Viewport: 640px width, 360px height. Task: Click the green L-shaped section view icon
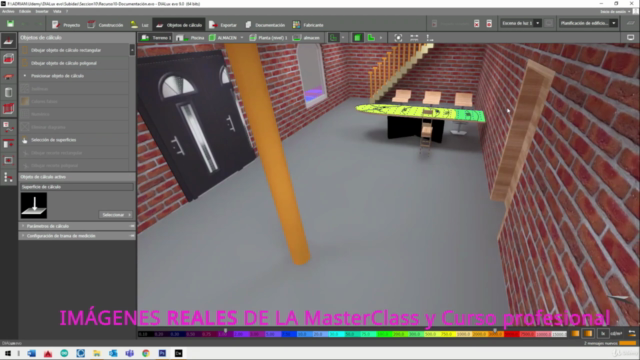point(371,38)
